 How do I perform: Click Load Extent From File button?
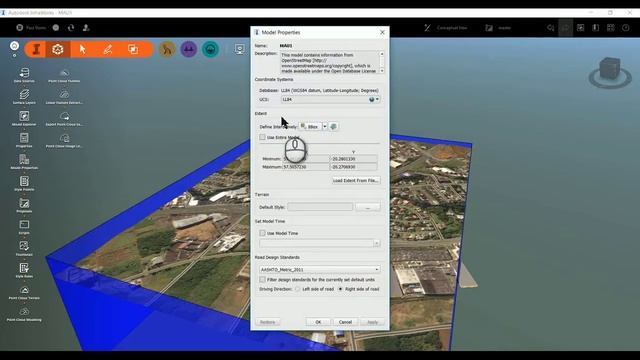point(356,180)
